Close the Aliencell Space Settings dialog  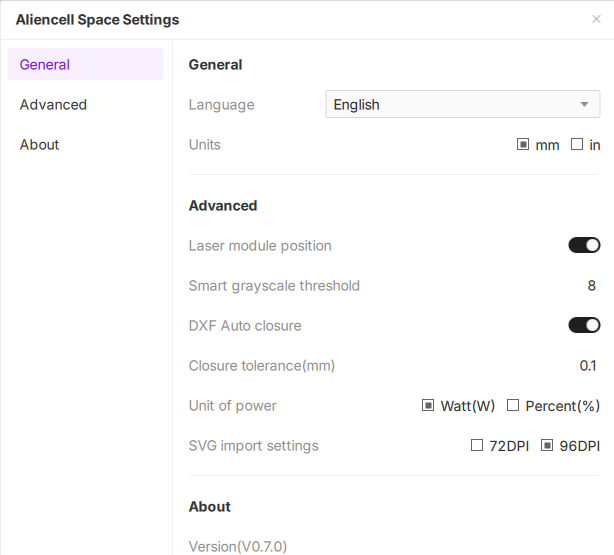click(596, 19)
